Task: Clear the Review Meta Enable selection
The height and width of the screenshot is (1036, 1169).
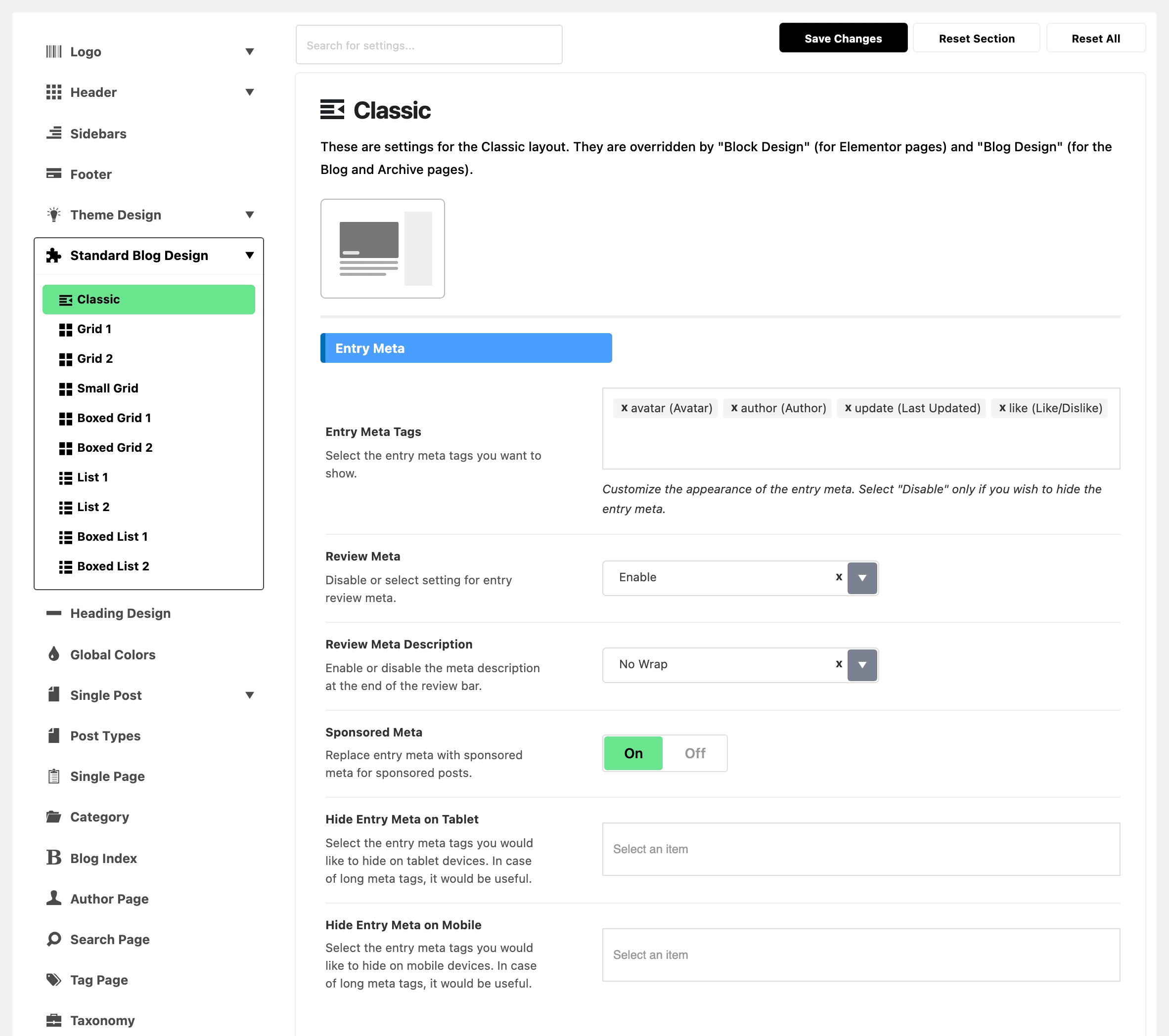Action: [x=839, y=577]
